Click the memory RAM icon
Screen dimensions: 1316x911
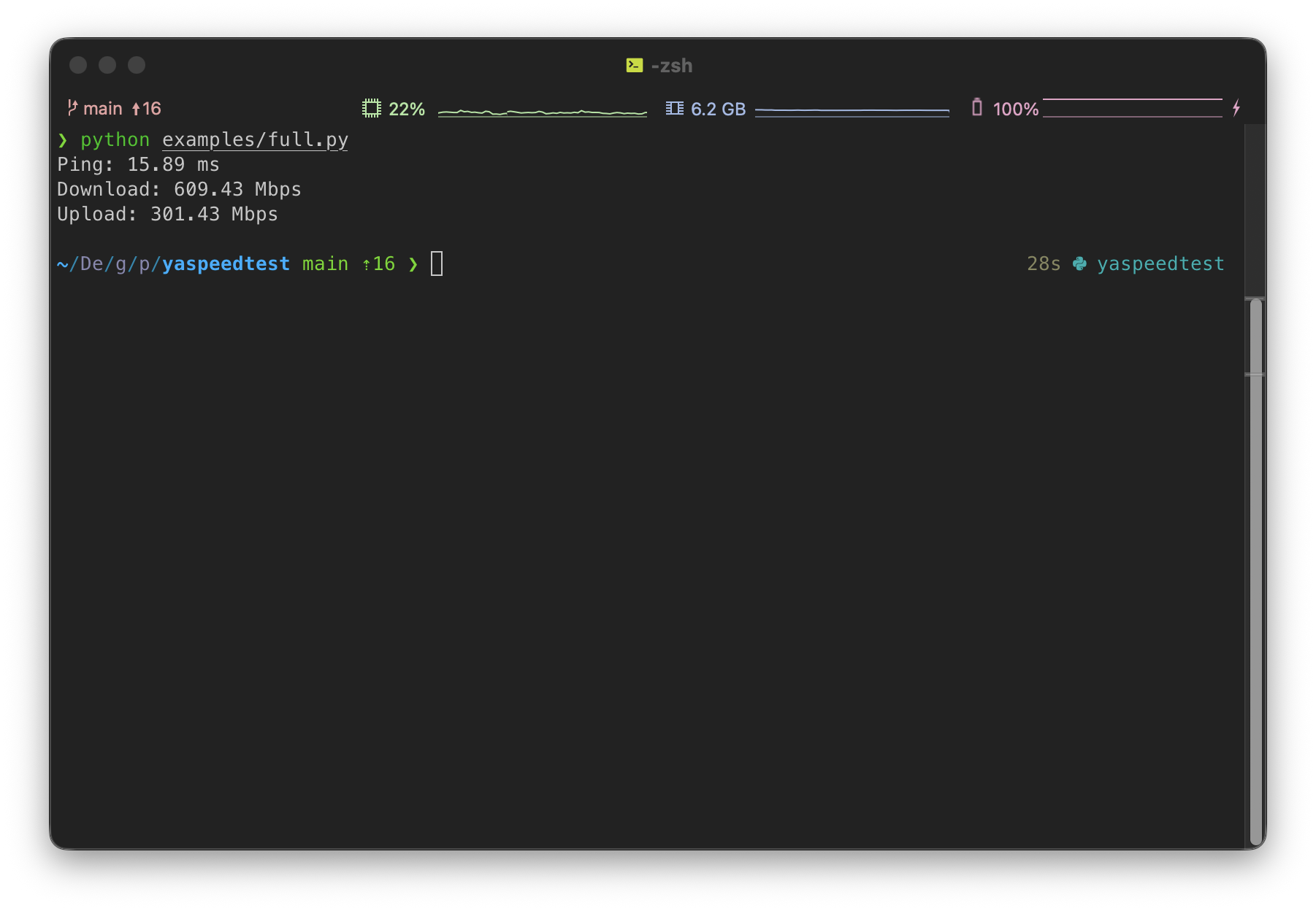(675, 109)
